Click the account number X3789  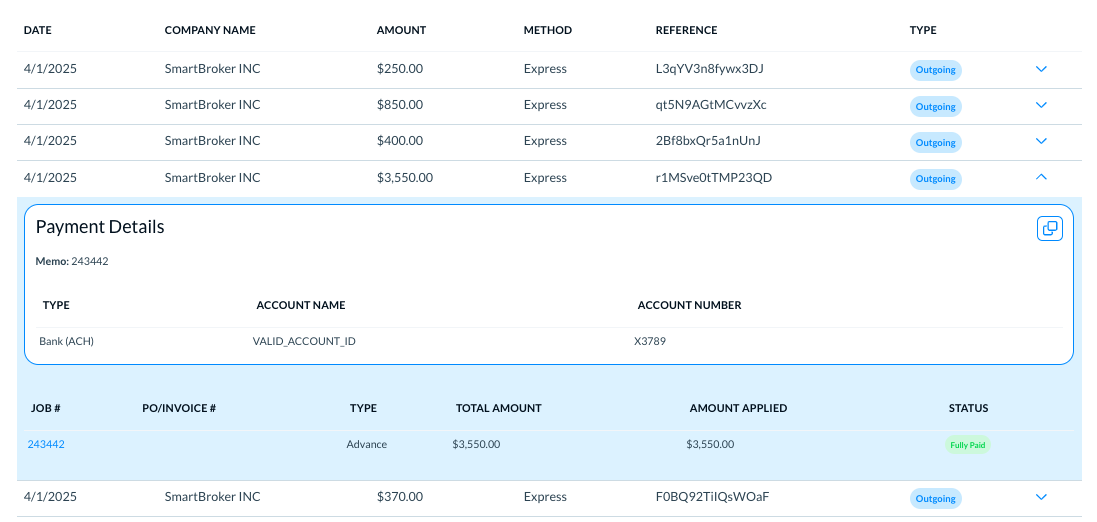click(650, 341)
